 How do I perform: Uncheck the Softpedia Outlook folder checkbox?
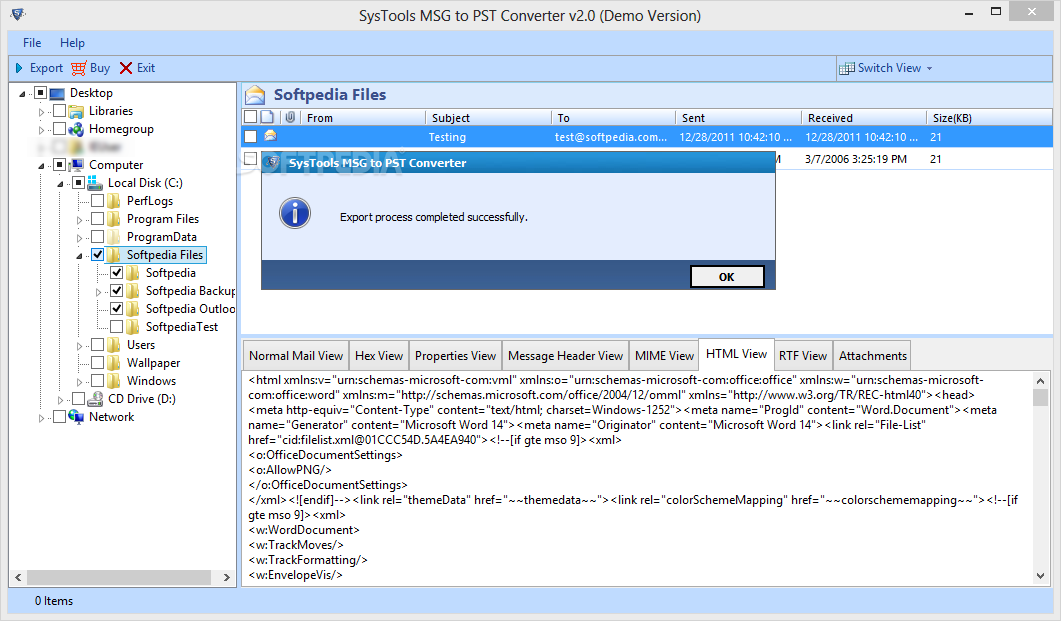pyautogui.click(x=116, y=308)
